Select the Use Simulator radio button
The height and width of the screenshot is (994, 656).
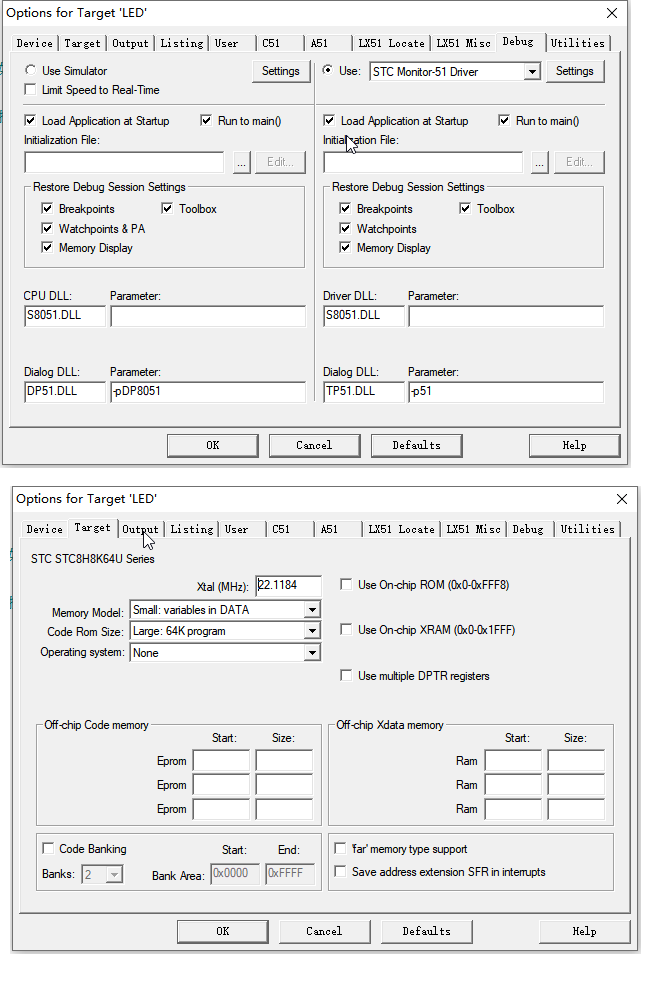(30, 70)
